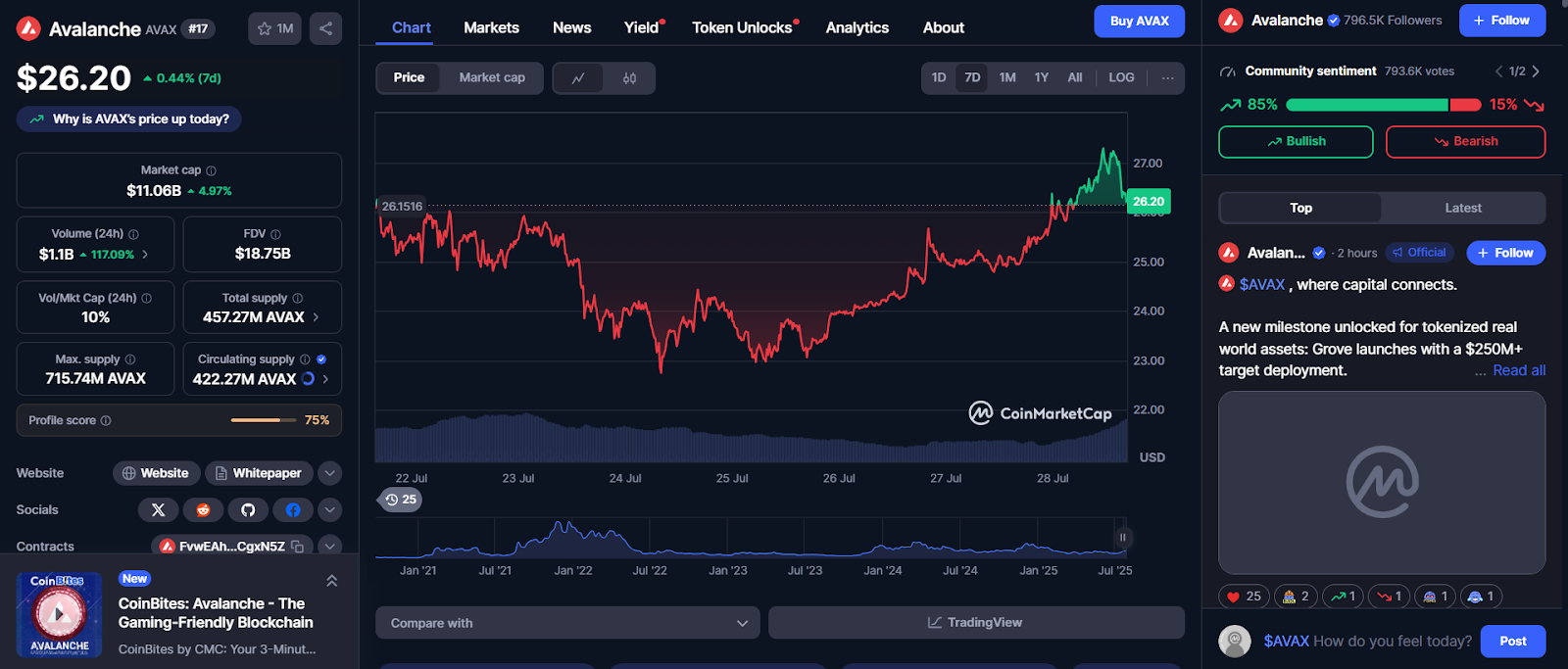
Task: Toggle chart to Market cap
Action: point(492,77)
